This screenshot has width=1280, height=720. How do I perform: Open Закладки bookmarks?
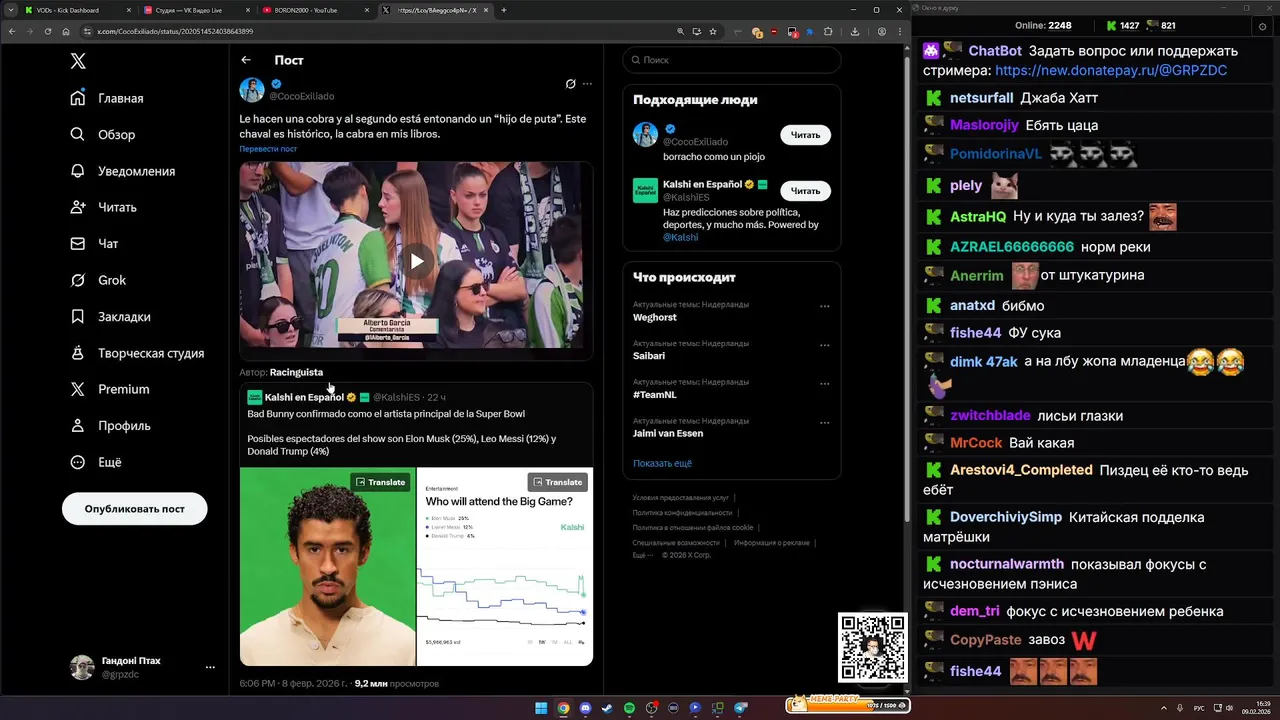[x=110, y=316]
